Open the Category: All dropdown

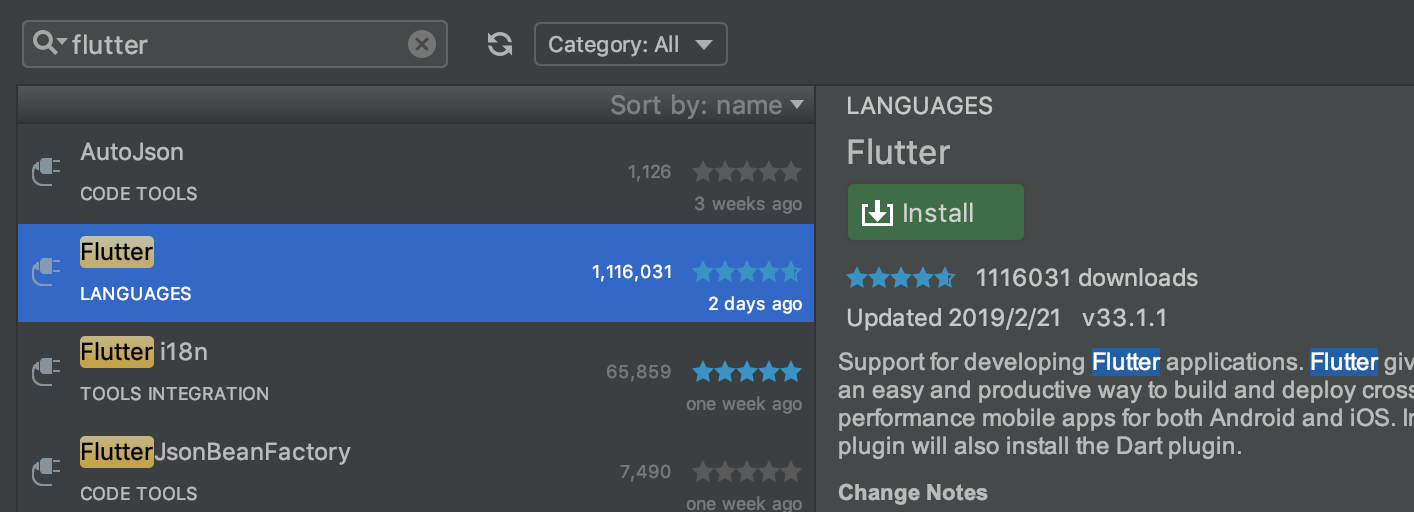click(630, 45)
